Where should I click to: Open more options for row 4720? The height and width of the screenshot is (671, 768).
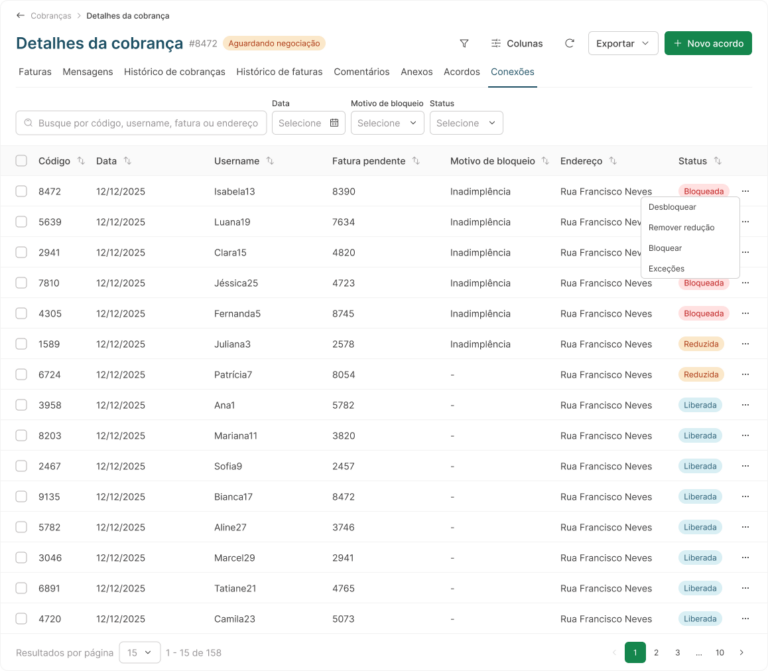[745, 619]
